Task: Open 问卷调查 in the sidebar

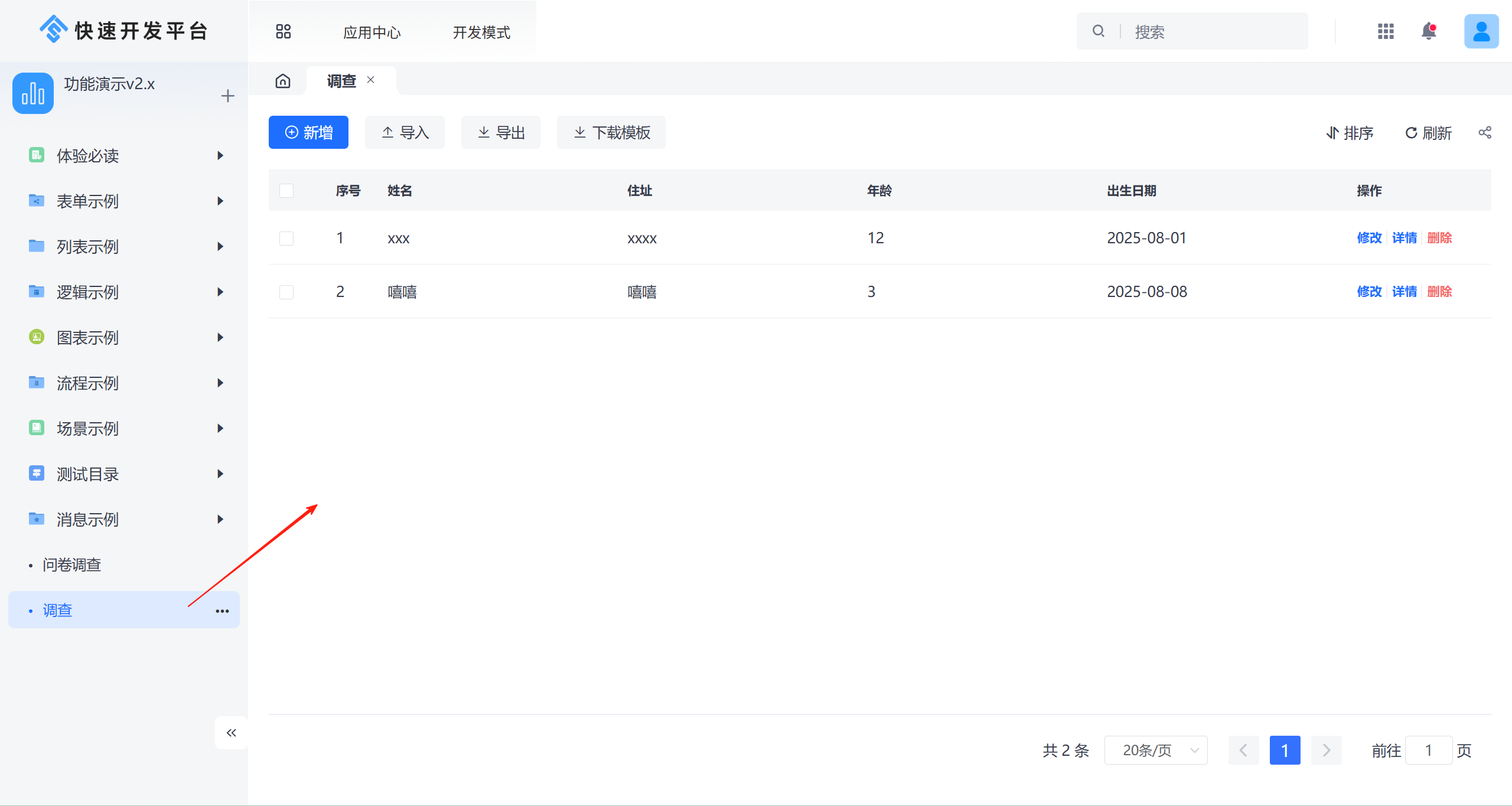Action: (x=71, y=565)
